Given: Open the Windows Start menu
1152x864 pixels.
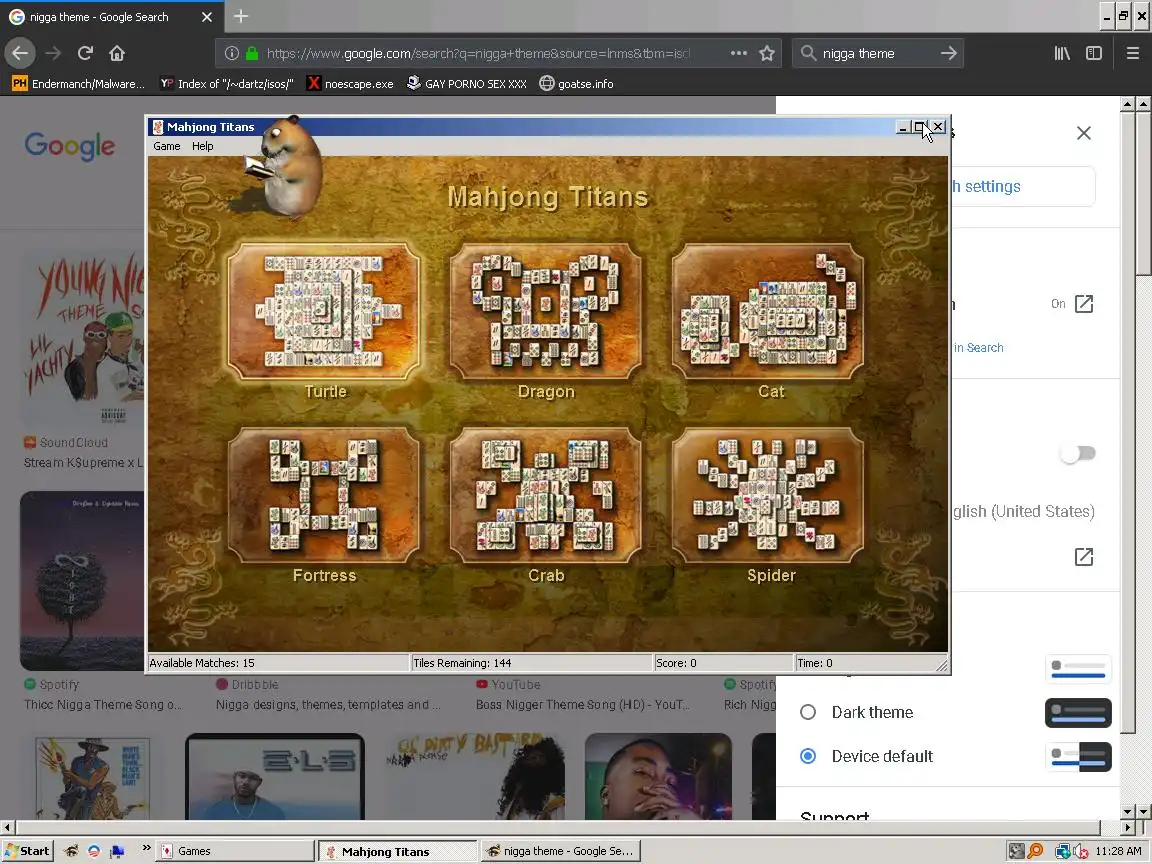Looking at the screenshot, I should pos(27,851).
